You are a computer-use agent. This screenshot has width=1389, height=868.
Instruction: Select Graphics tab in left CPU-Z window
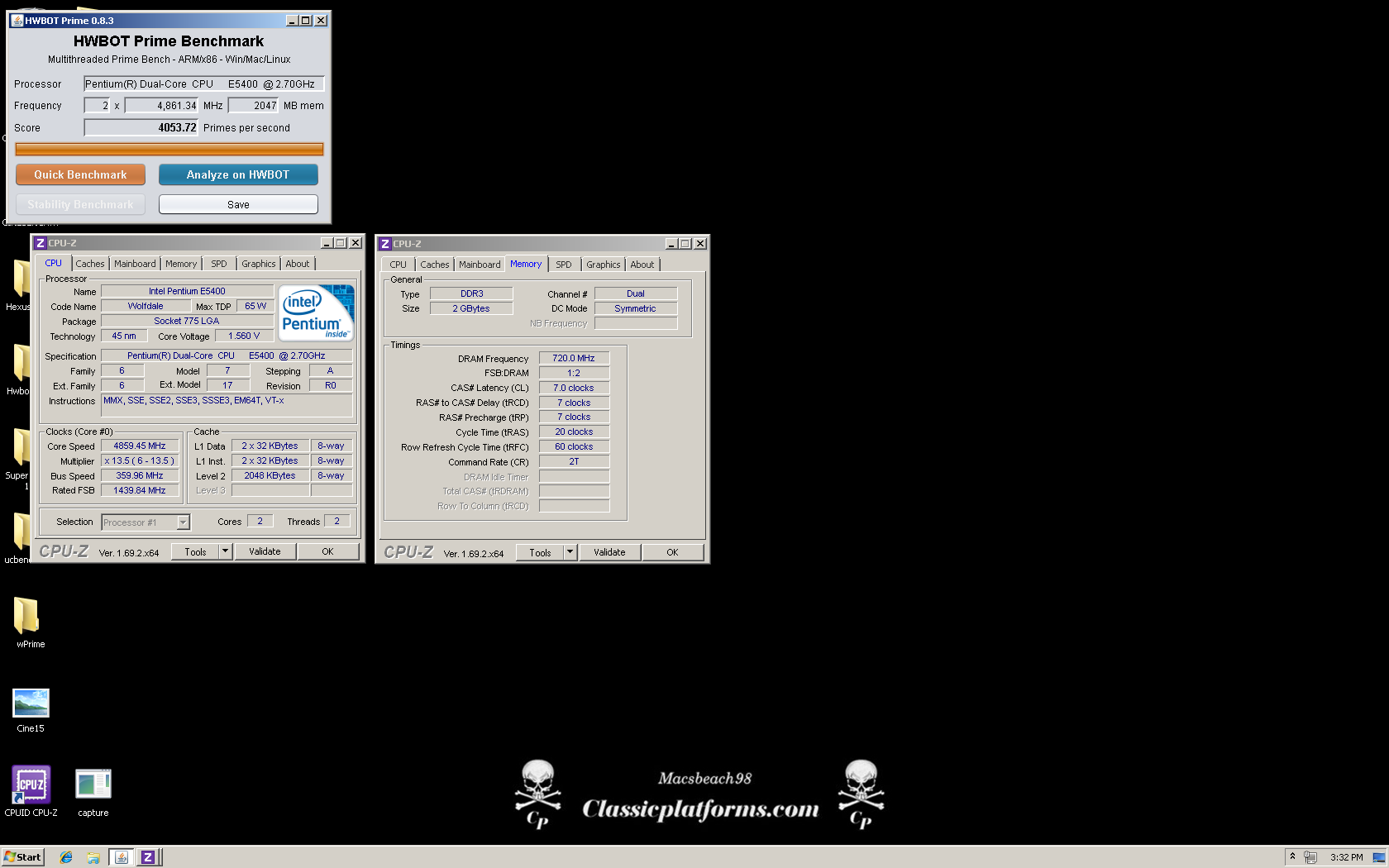click(x=259, y=264)
